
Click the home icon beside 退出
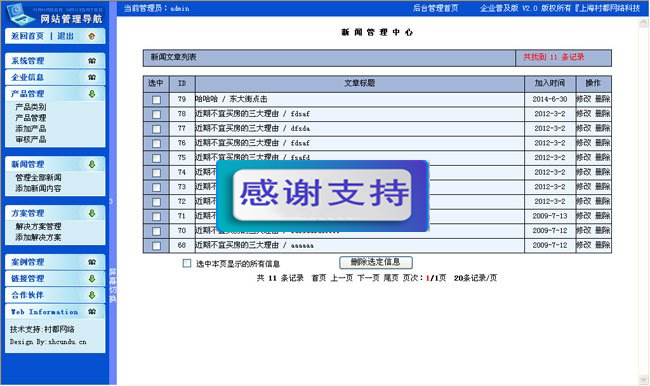92,36
